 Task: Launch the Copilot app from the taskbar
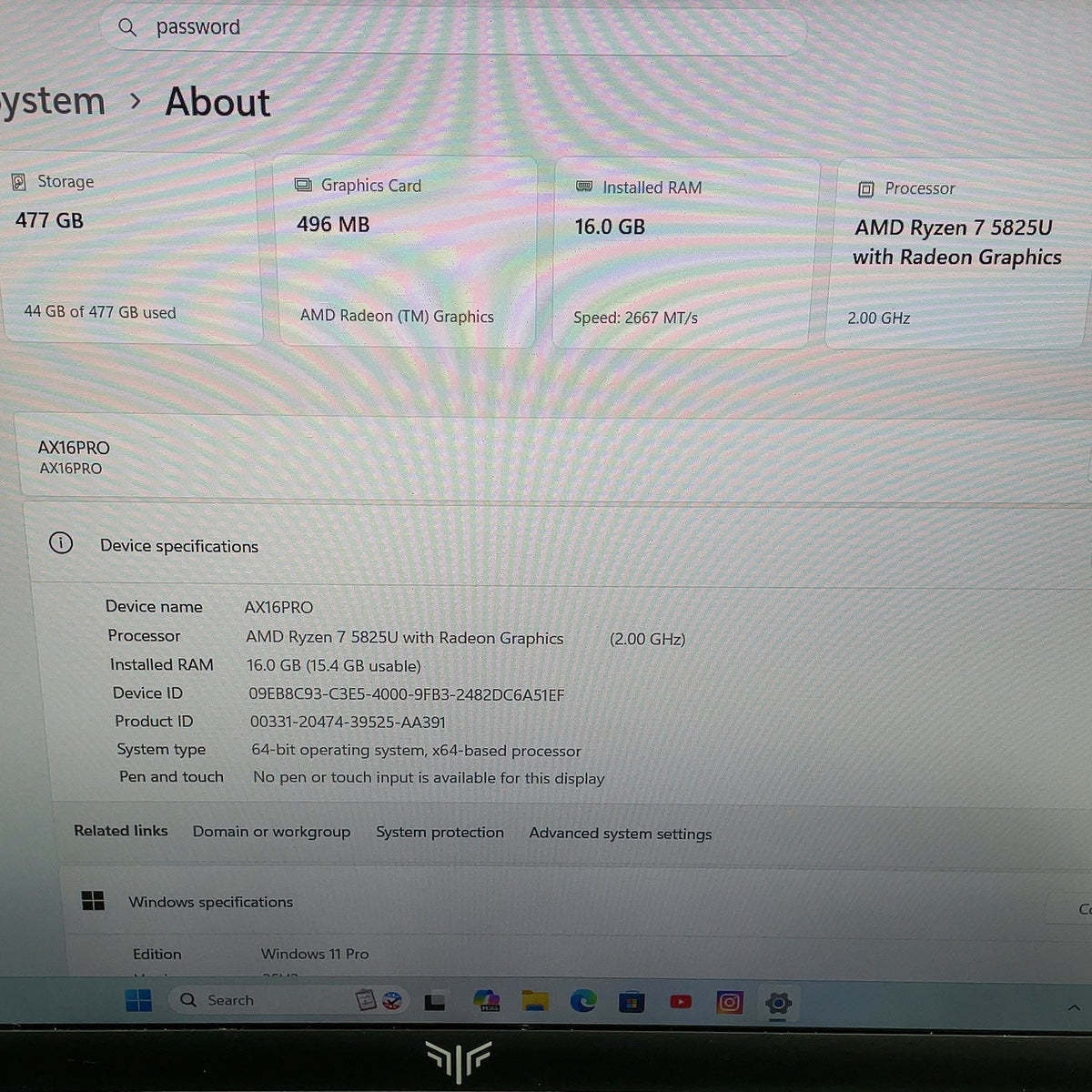pos(487,1002)
